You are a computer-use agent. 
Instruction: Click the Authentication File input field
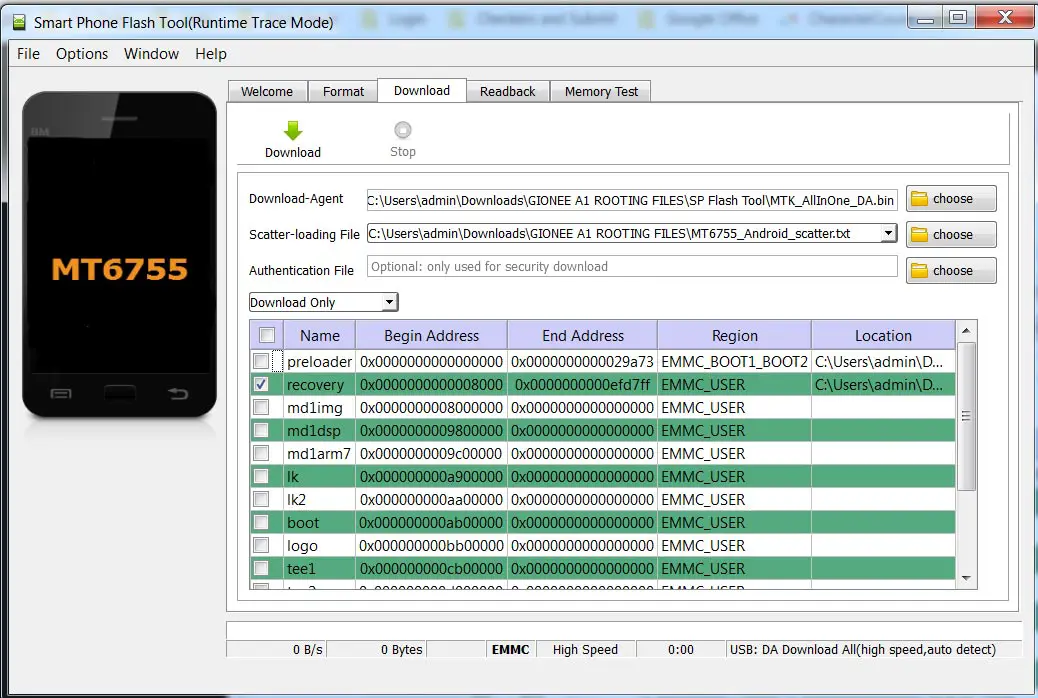(632, 266)
